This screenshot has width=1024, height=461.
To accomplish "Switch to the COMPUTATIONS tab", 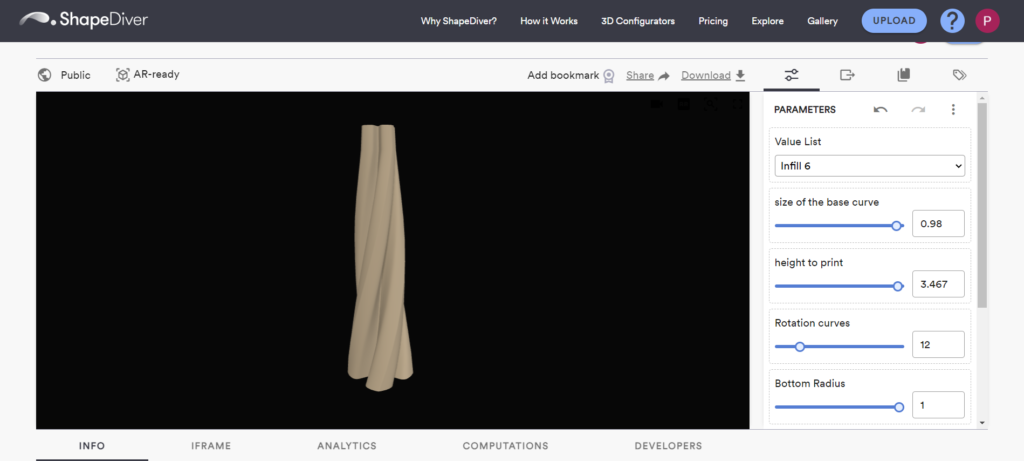I will click(505, 446).
